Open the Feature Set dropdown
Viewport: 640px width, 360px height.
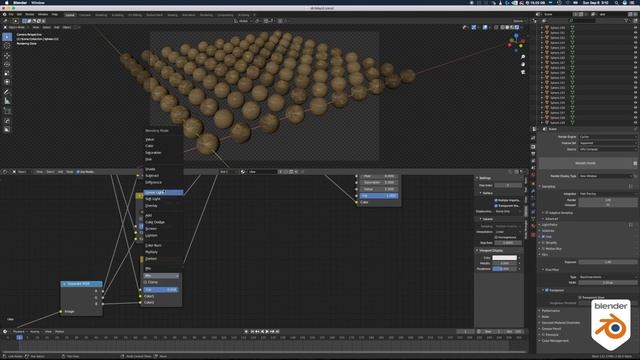(607, 143)
